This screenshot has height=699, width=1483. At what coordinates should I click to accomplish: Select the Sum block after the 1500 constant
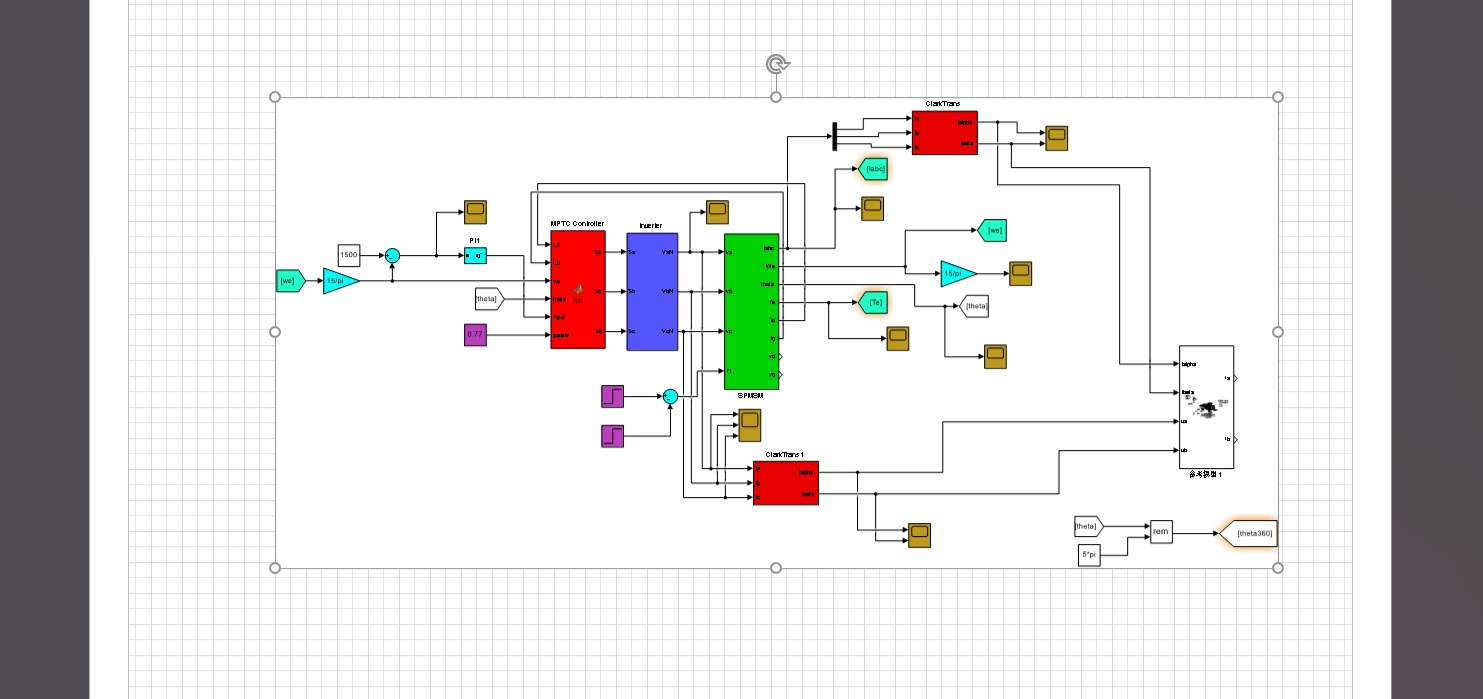394,256
